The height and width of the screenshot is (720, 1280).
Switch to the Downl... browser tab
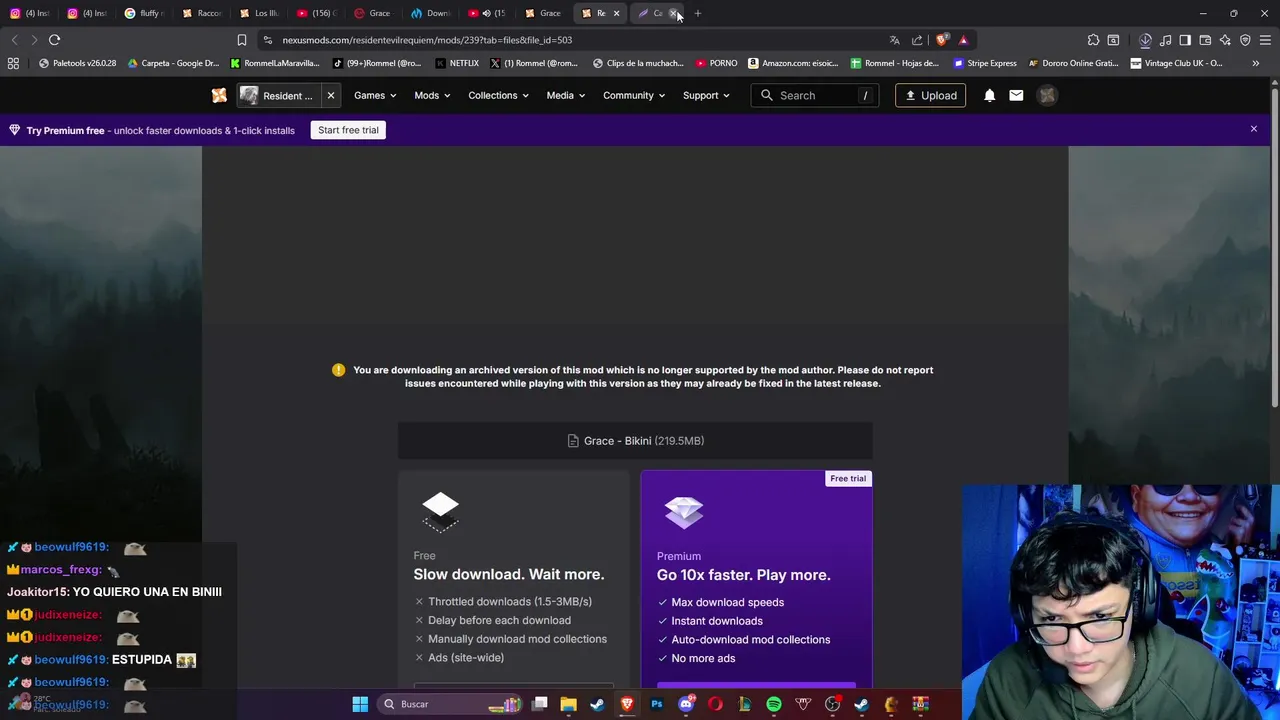431,13
